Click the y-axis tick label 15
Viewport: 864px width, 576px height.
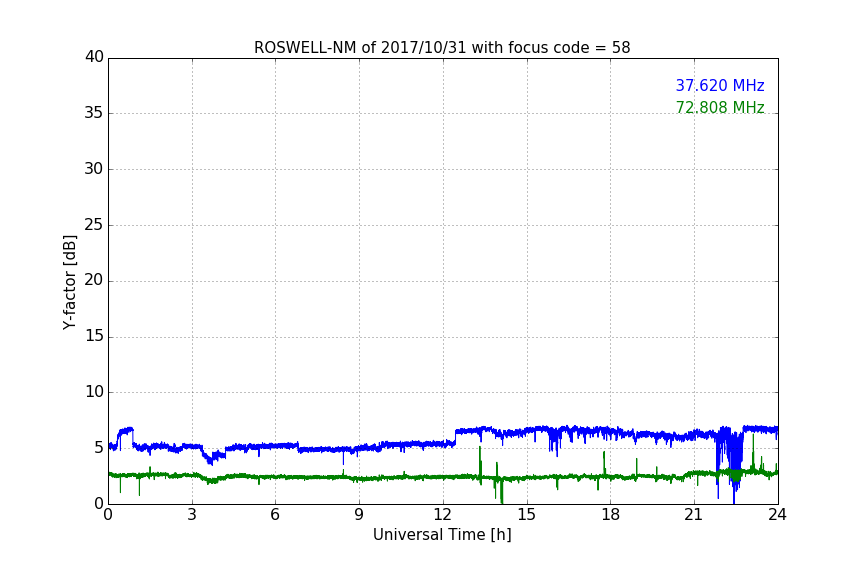pos(94,336)
